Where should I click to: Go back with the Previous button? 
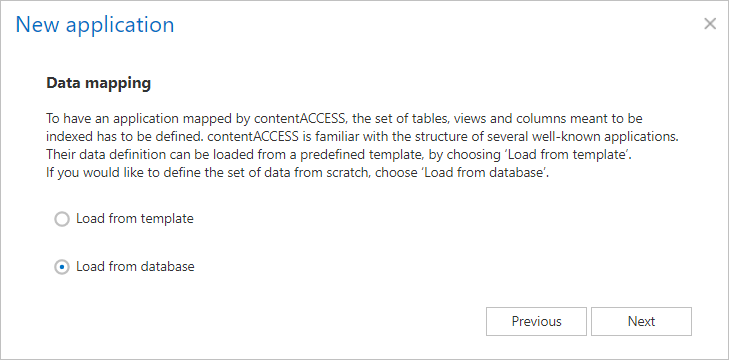[x=537, y=321]
